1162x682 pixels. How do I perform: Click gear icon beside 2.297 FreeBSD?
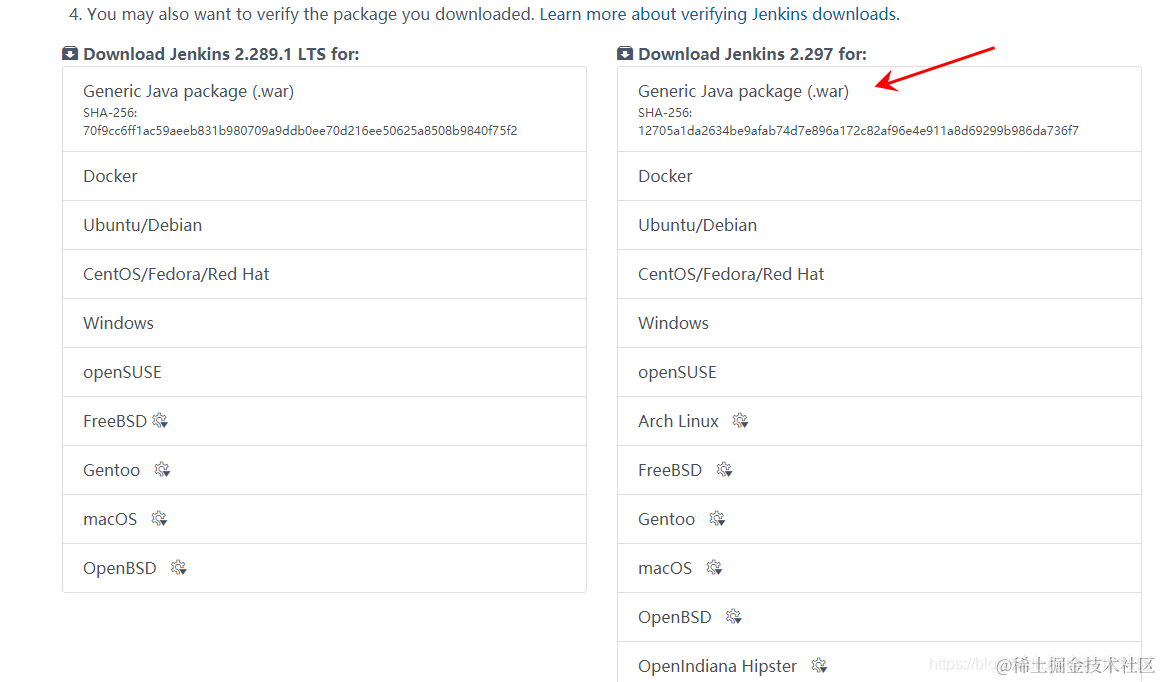(724, 470)
